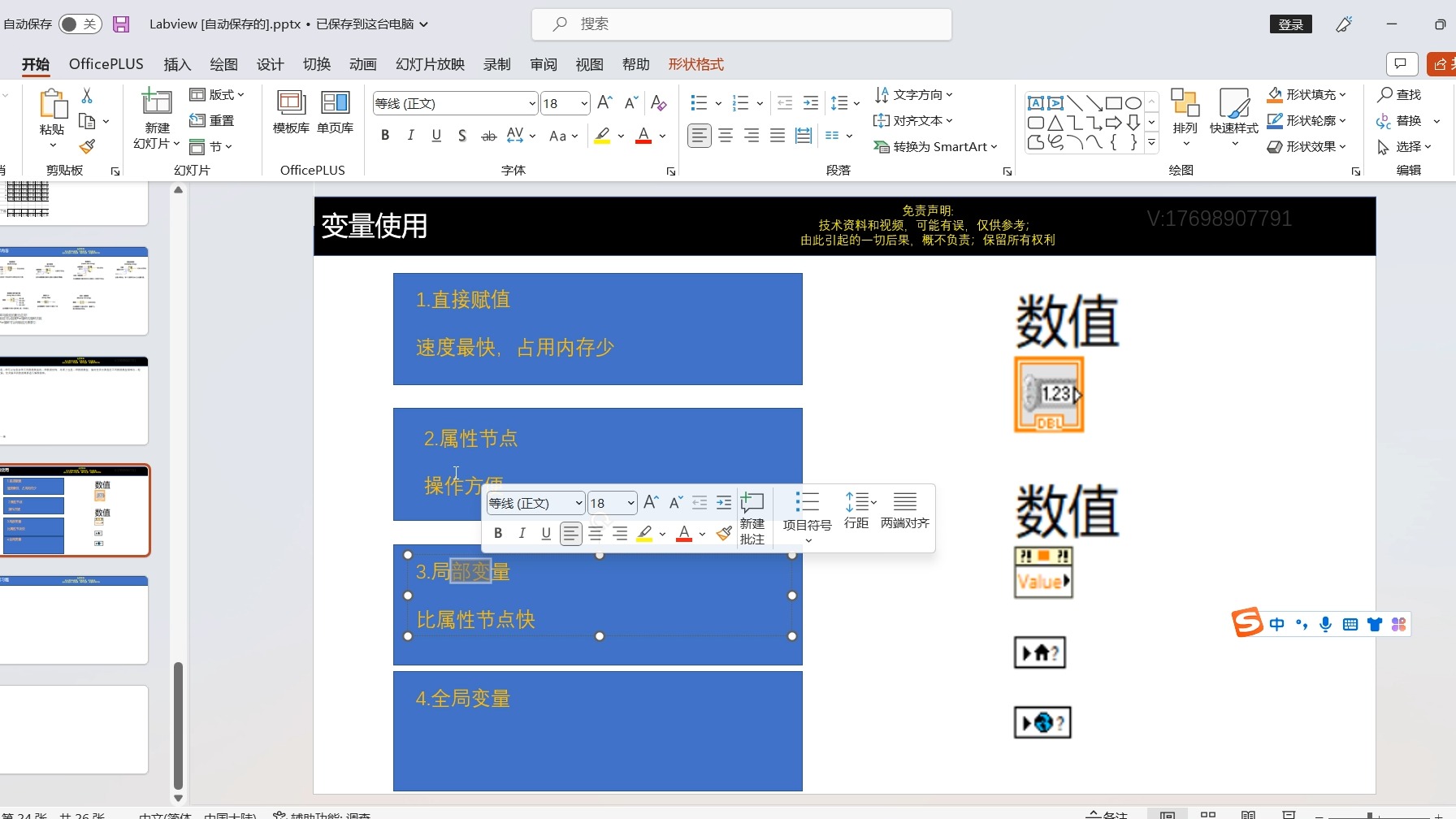Image resolution: width=1456 pixels, height=819 pixels.
Task: Click the 登录 (Sign in) button
Action: pos(1290,24)
